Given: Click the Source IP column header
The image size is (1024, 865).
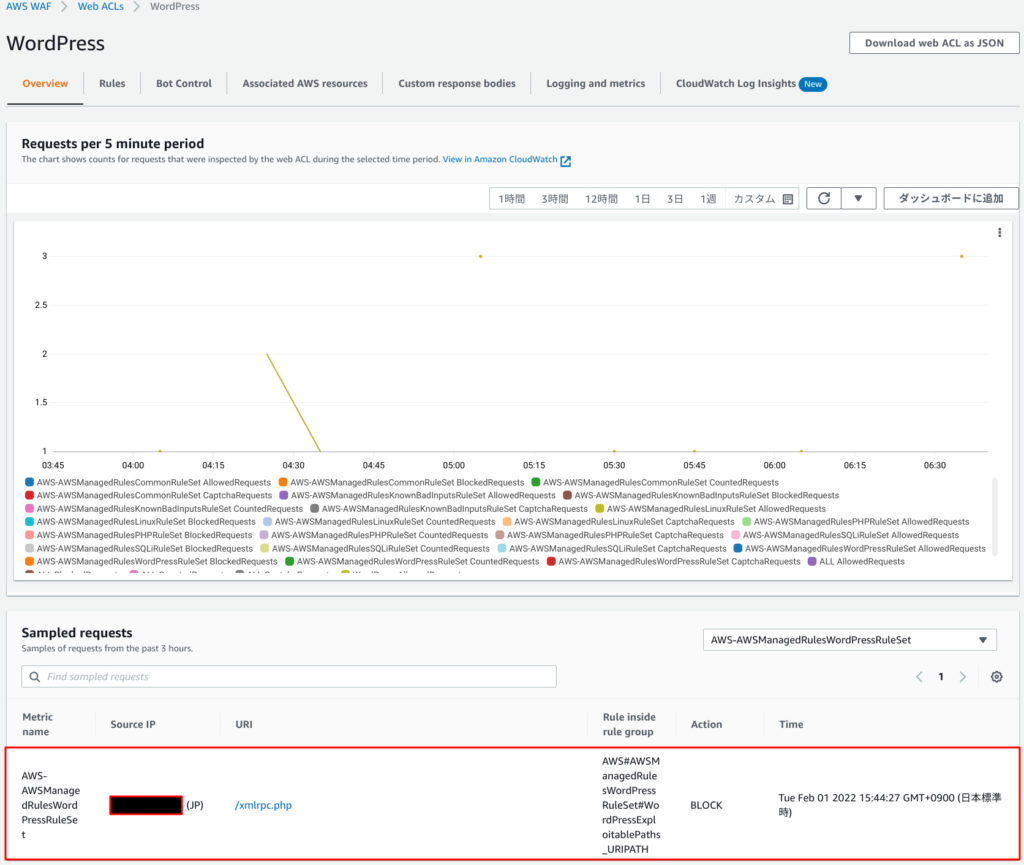Looking at the screenshot, I should pos(133,725).
